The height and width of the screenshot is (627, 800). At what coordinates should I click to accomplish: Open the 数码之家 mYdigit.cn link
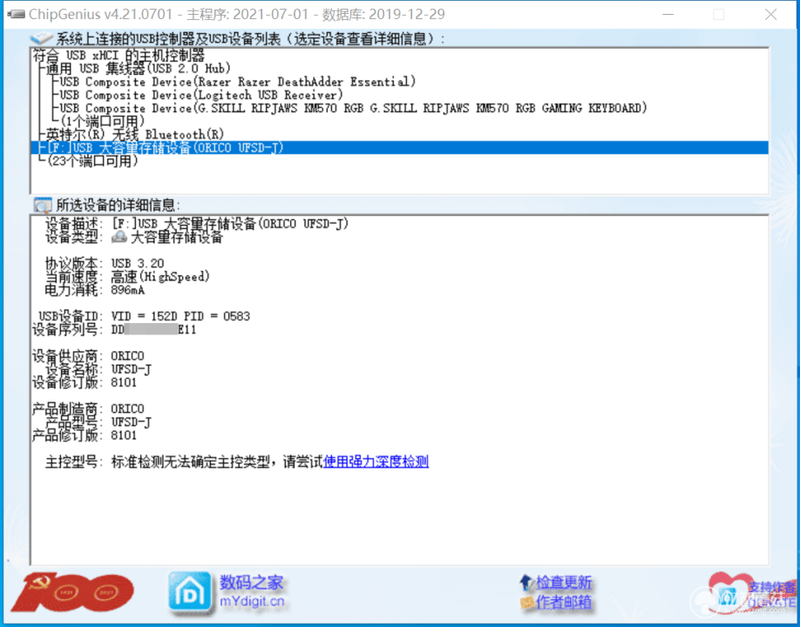[252, 592]
